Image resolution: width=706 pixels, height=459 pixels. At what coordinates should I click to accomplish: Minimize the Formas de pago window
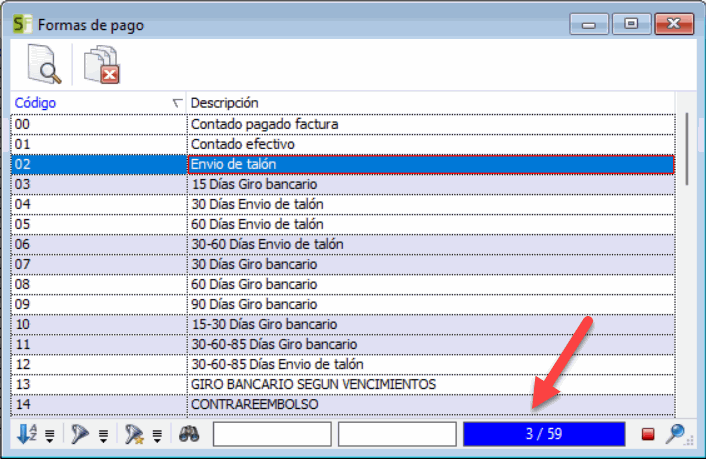589,24
